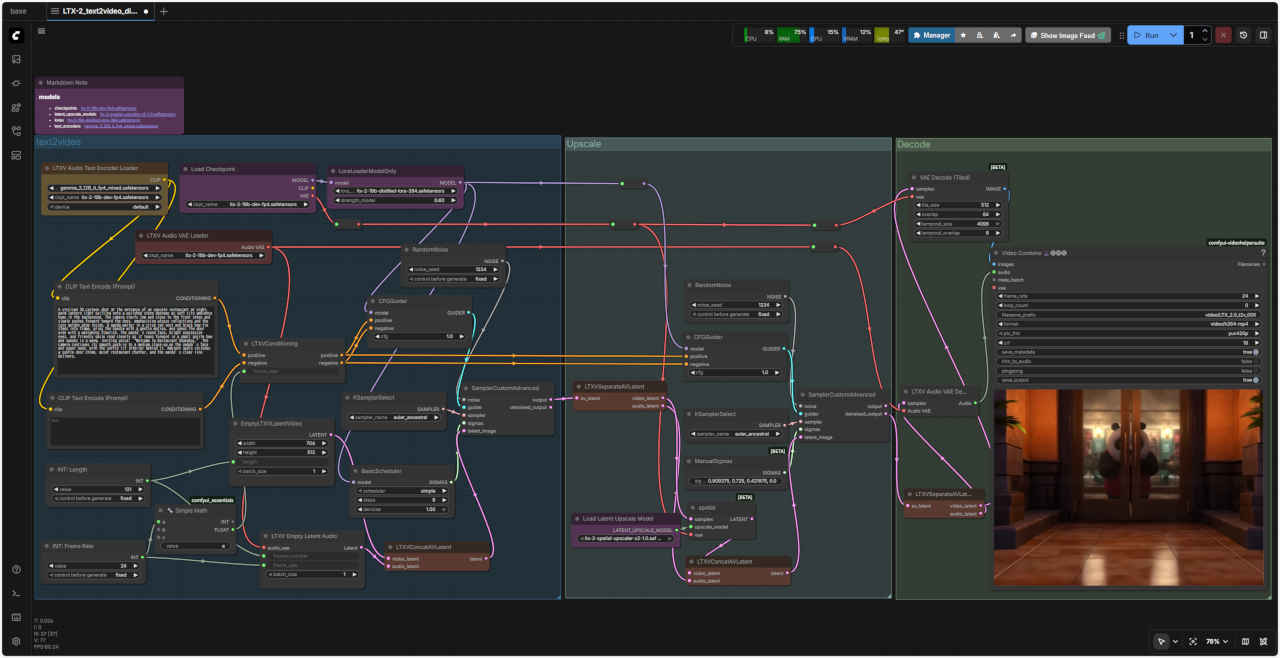
Task: Open the queue history icon in toolbar
Action: tap(1243, 35)
